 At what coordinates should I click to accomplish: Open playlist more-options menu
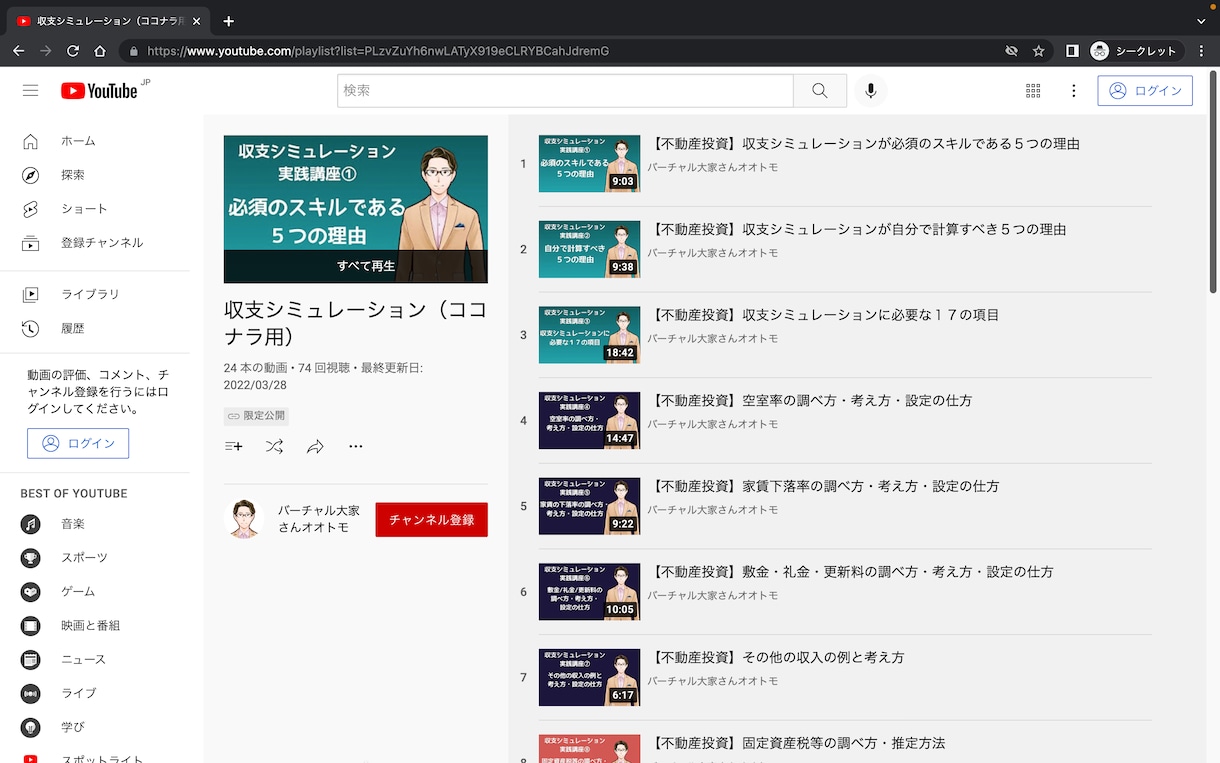click(x=356, y=447)
